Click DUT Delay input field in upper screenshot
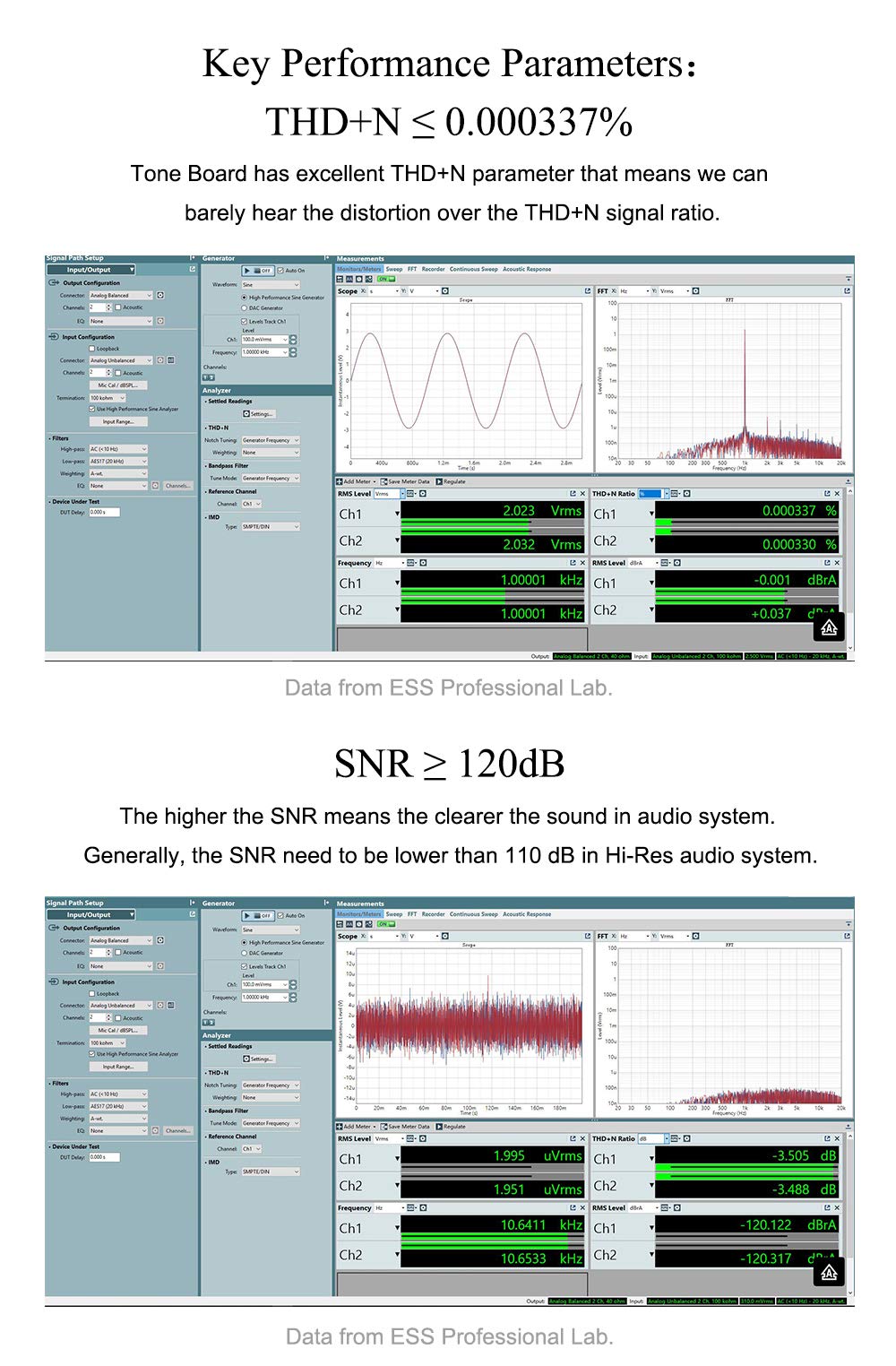Screen dimensions: 896x1366 tap(104, 512)
